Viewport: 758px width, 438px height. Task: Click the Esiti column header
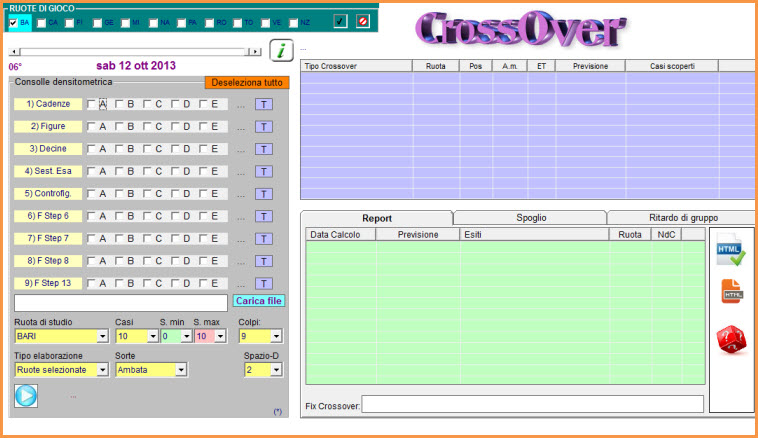[534, 234]
